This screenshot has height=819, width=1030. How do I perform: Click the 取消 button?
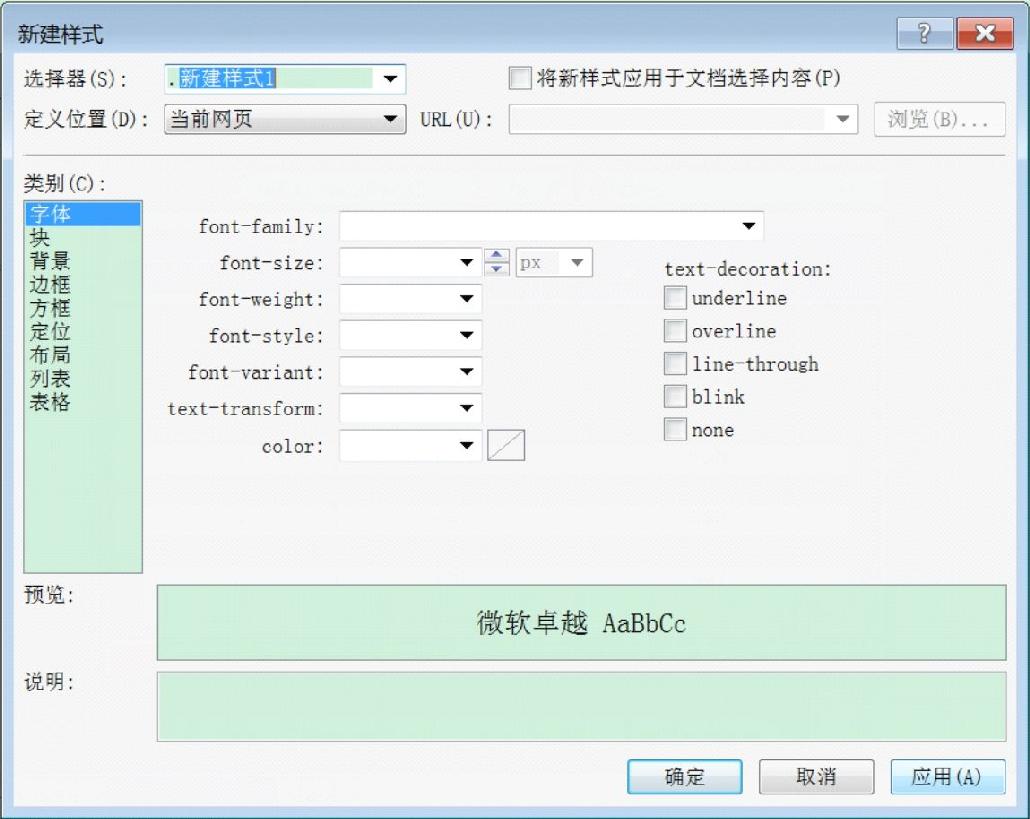tap(817, 777)
